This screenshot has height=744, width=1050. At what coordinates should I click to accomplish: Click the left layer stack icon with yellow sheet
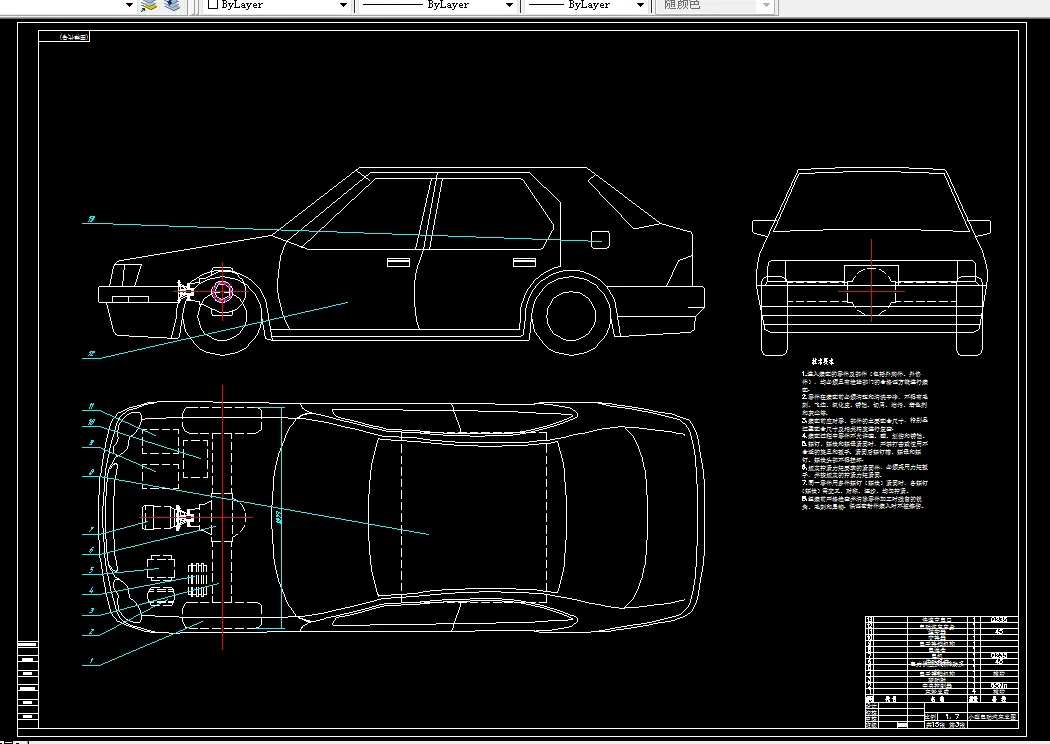[149, 5]
